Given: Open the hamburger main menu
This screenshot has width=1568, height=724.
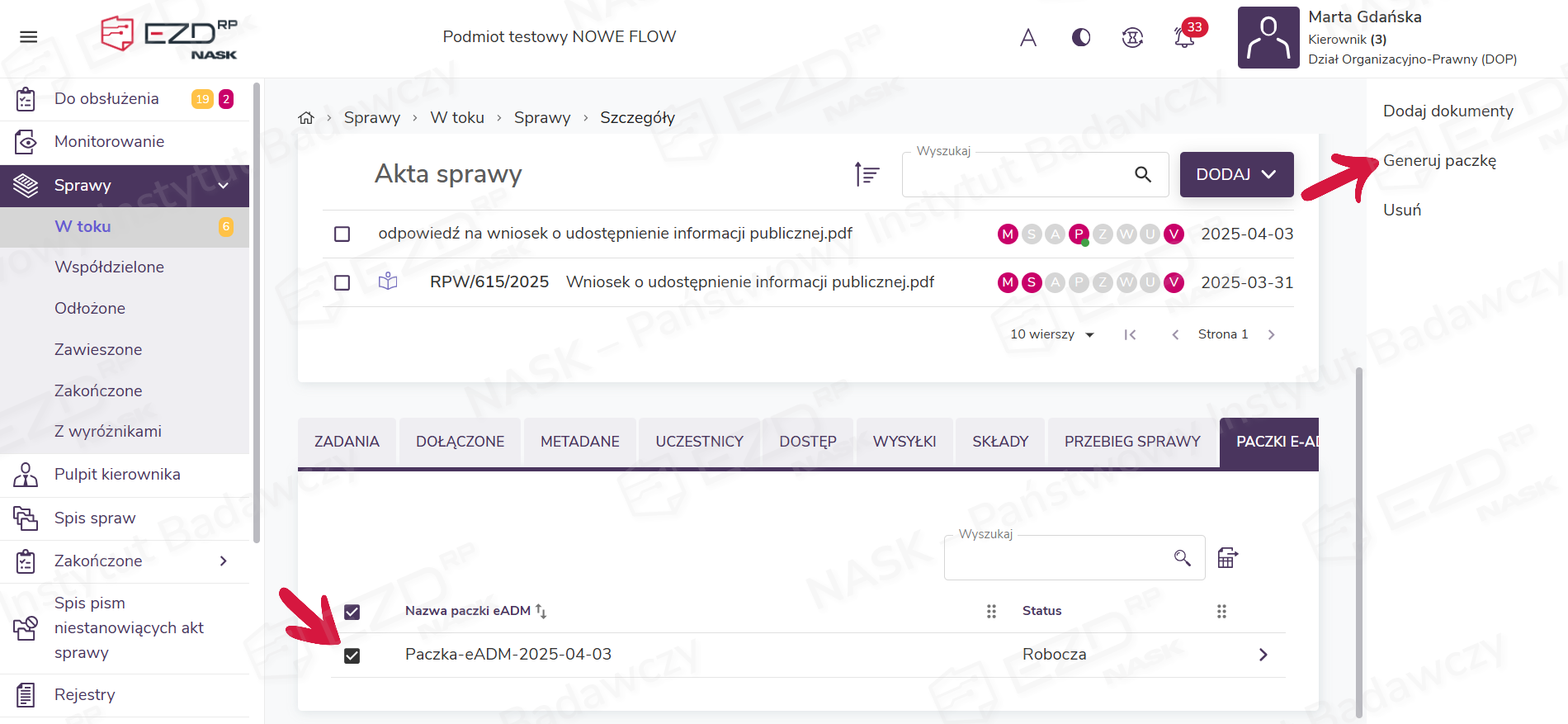Looking at the screenshot, I should 29,37.
